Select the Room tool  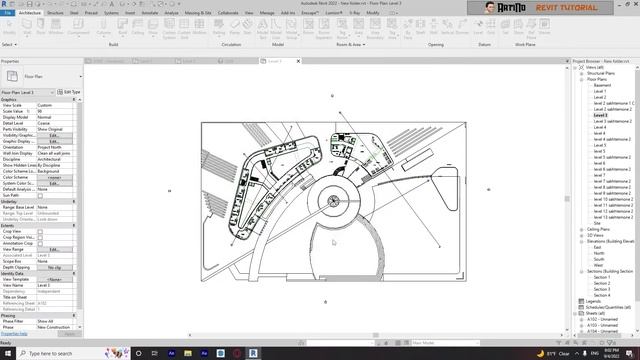click(x=308, y=27)
